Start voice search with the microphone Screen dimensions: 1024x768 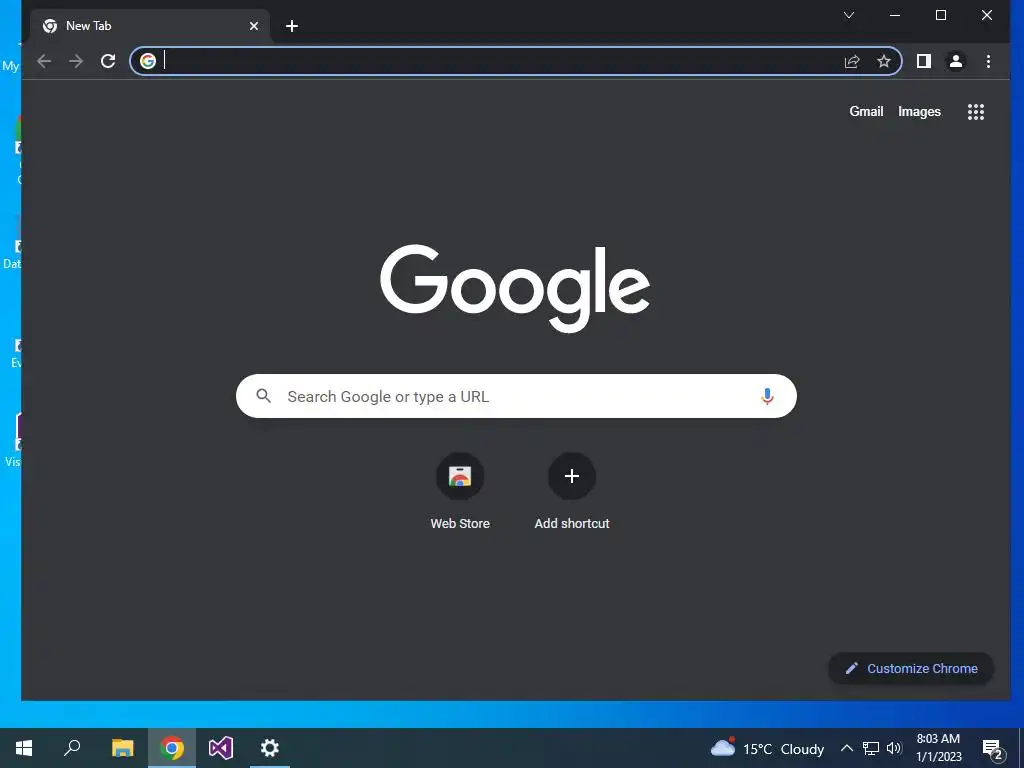767,396
